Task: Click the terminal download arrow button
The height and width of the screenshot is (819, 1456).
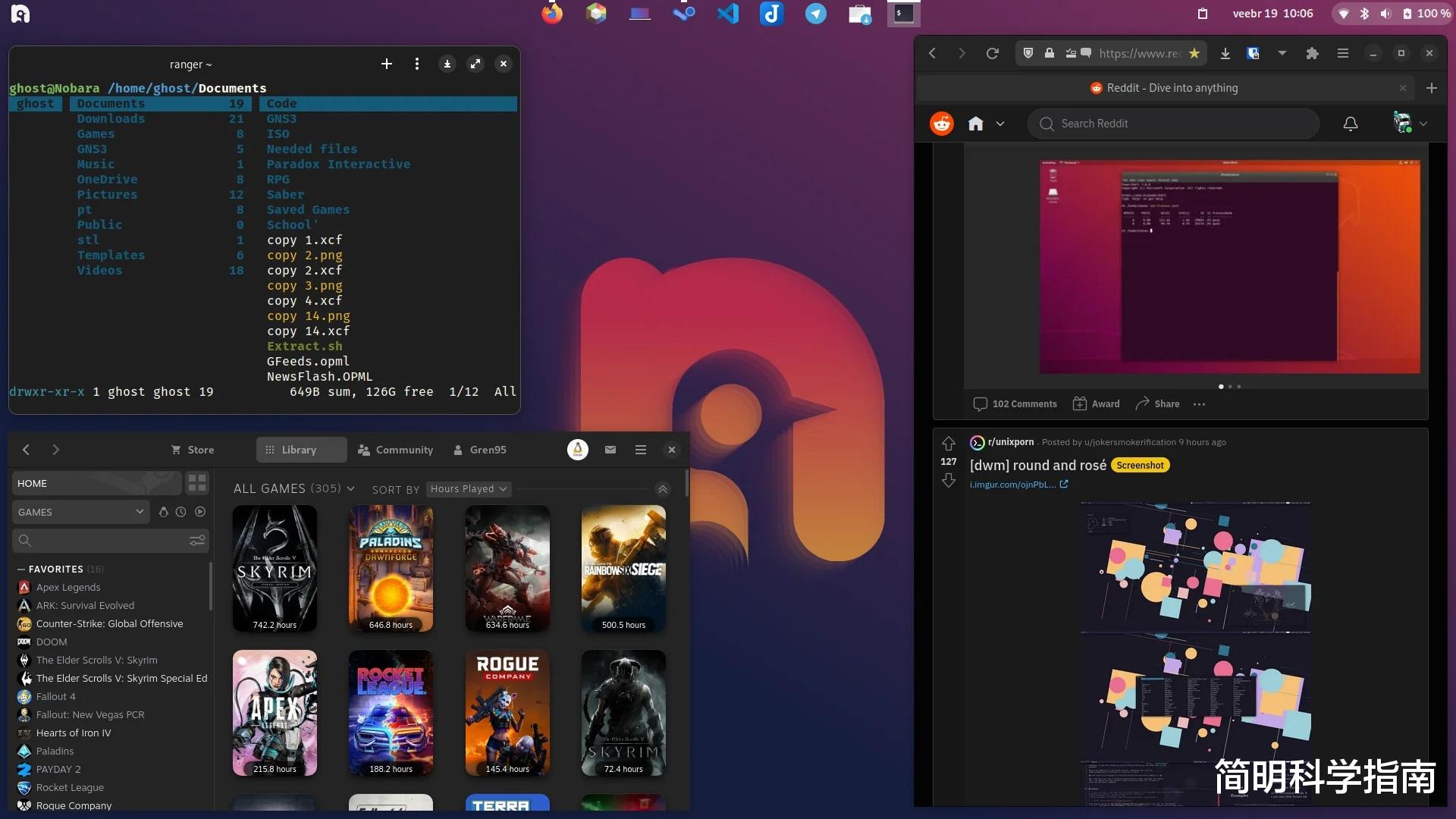Action: click(x=447, y=64)
